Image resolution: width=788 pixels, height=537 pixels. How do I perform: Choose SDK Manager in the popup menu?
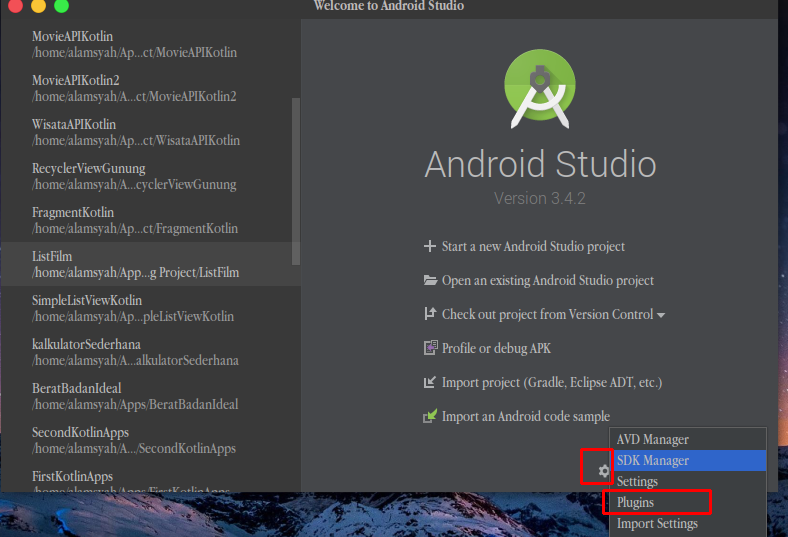pos(688,461)
